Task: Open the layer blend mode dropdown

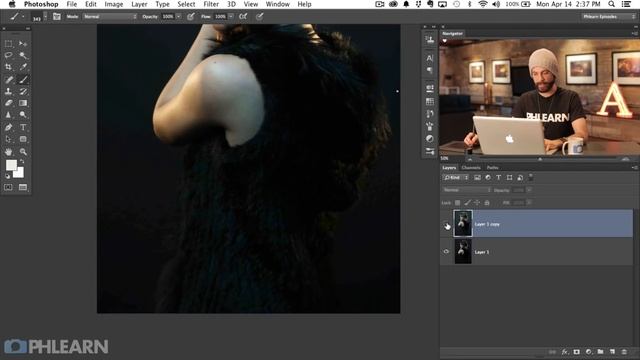Action: (x=467, y=190)
